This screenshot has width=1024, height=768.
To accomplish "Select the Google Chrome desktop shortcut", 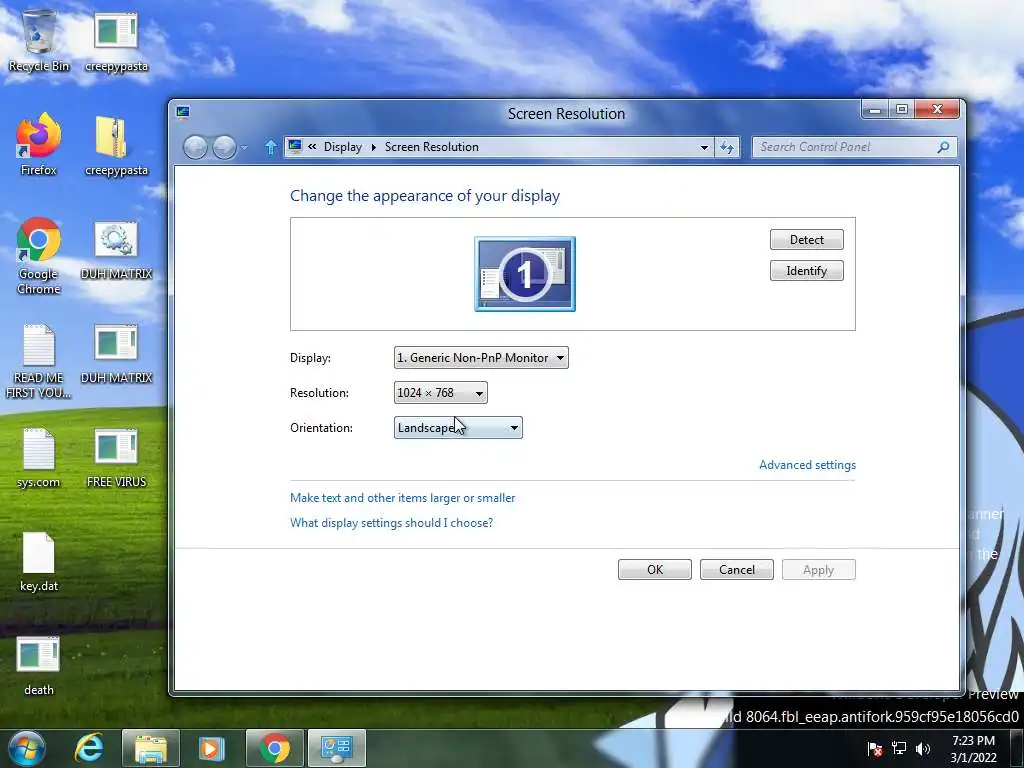I will pos(39,255).
